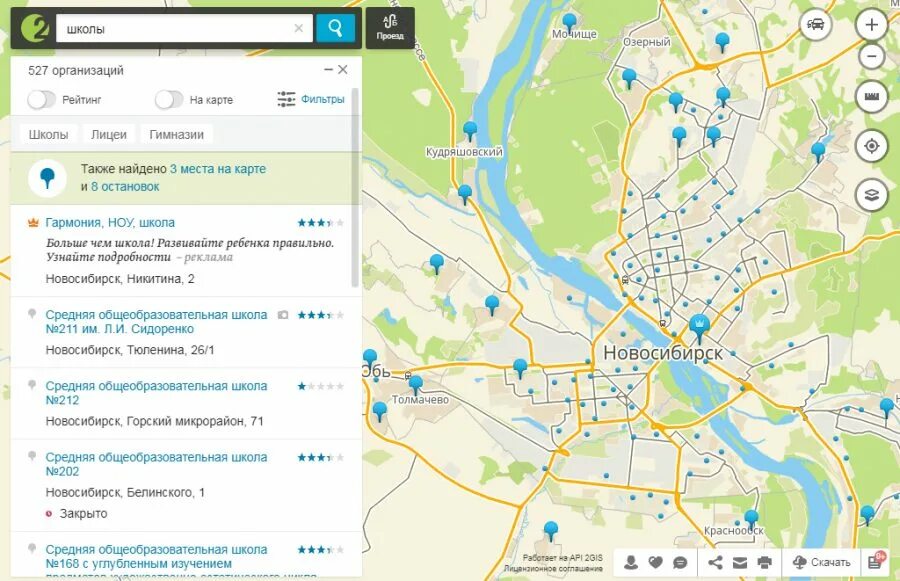Close the search results panel
The width and height of the screenshot is (900, 581).
(343, 69)
